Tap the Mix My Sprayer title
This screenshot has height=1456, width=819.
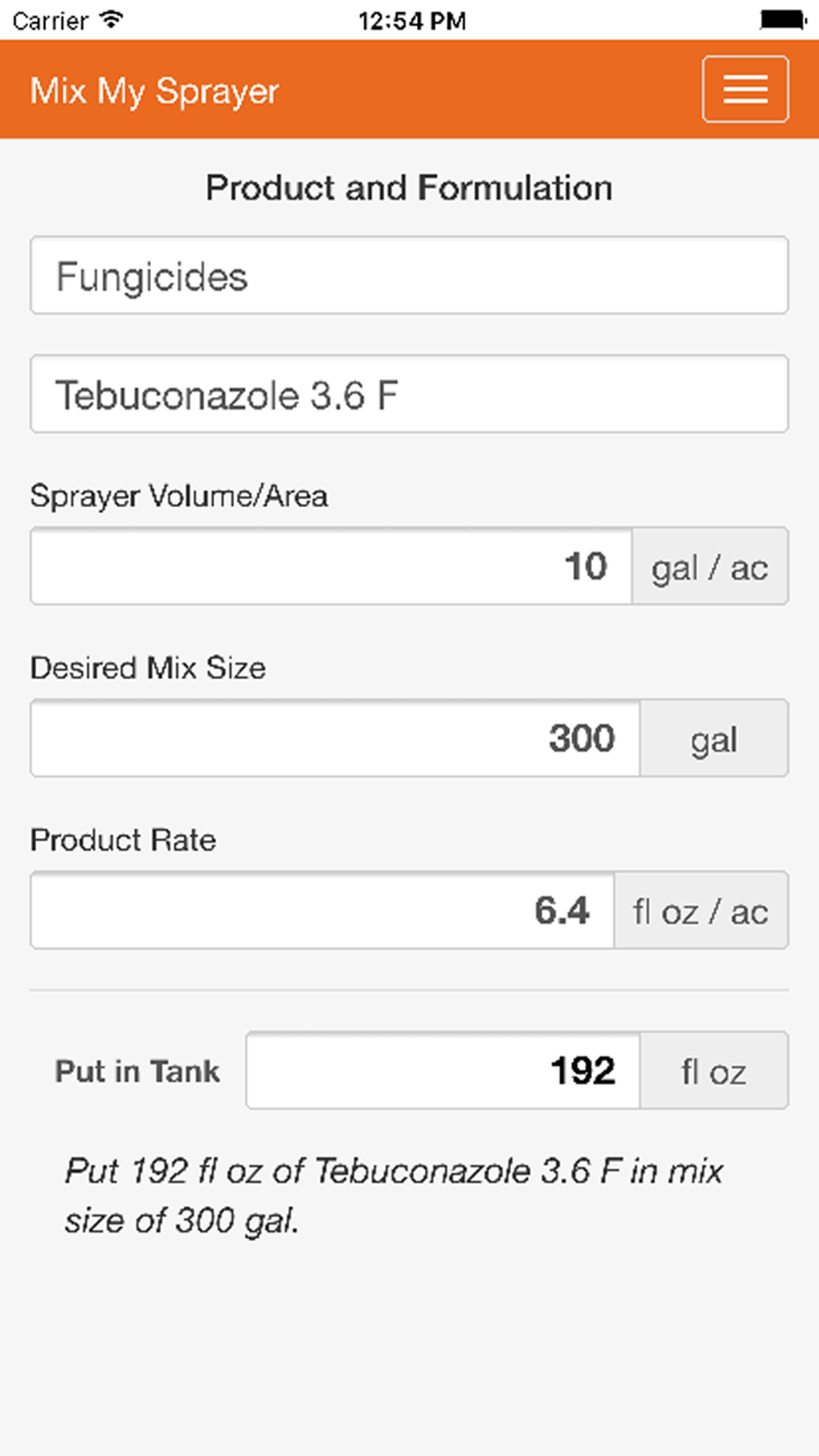tap(155, 91)
